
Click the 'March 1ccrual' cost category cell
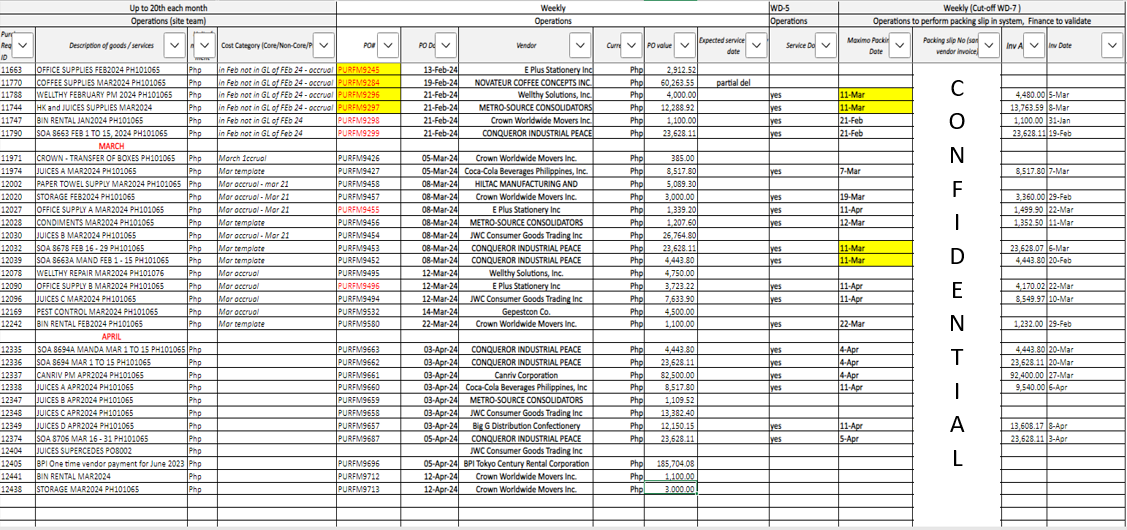[x=277, y=158]
